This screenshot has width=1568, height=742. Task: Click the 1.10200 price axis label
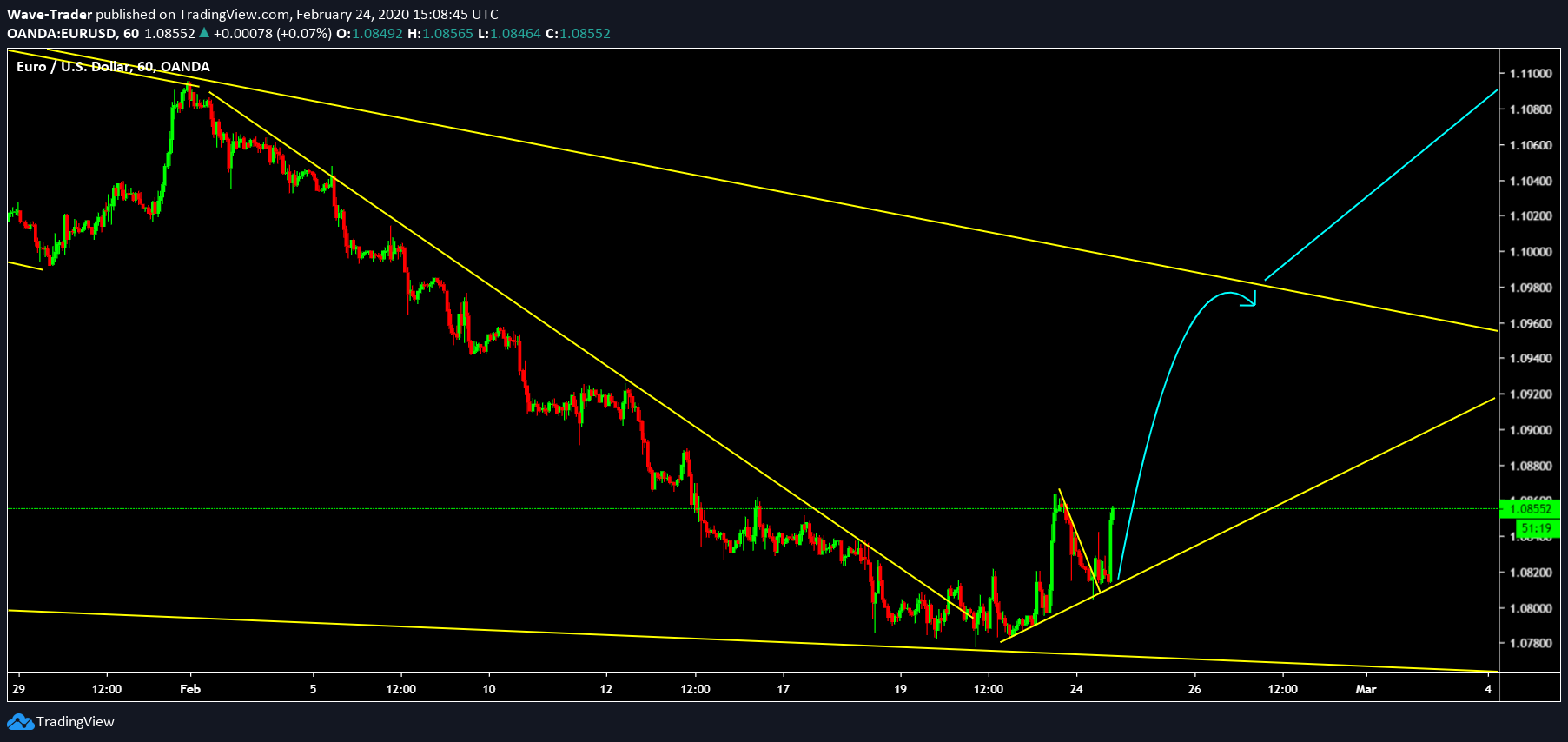tap(1531, 216)
